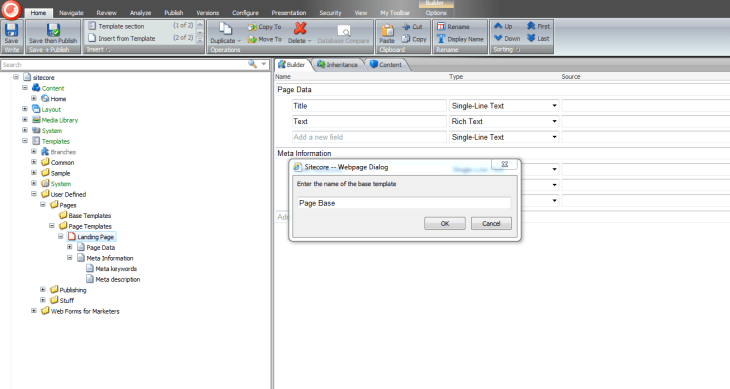
Task: Click the Copy clipboard button
Action: pyautogui.click(x=414, y=39)
